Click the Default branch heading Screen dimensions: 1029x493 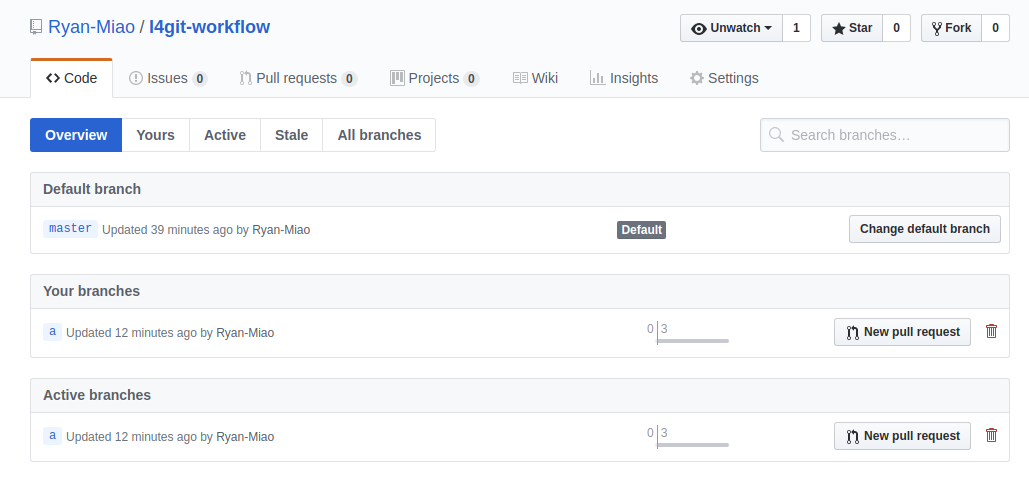[x=92, y=189]
